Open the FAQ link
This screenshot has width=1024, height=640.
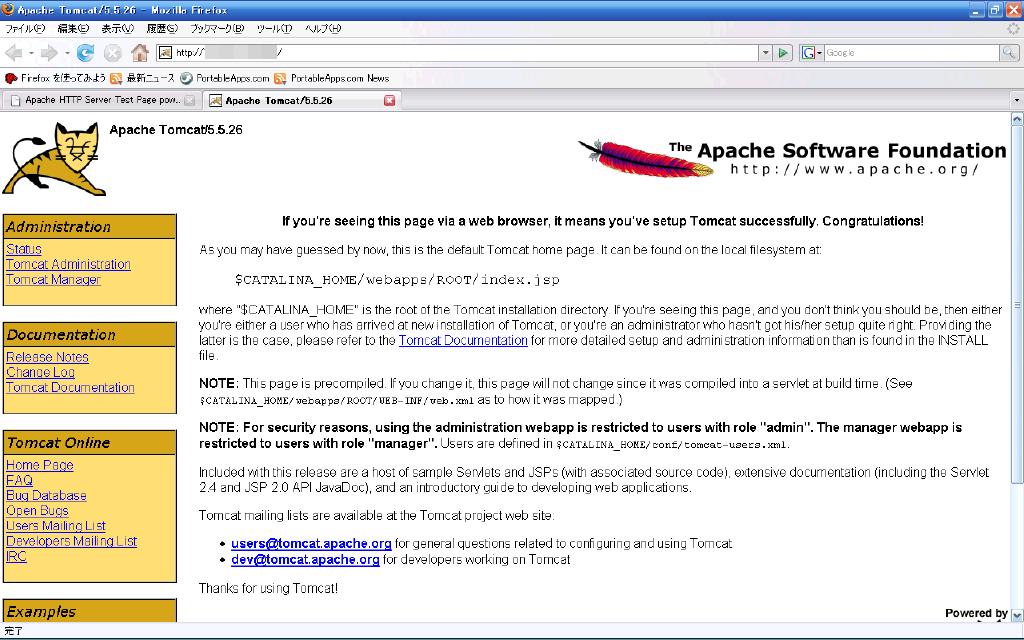(x=19, y=480)
